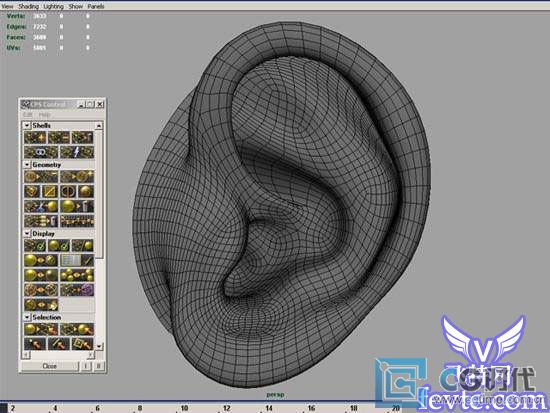Open the Show menu
The image size is (550, 413).
pyautogui.click(x=75, y=6)
